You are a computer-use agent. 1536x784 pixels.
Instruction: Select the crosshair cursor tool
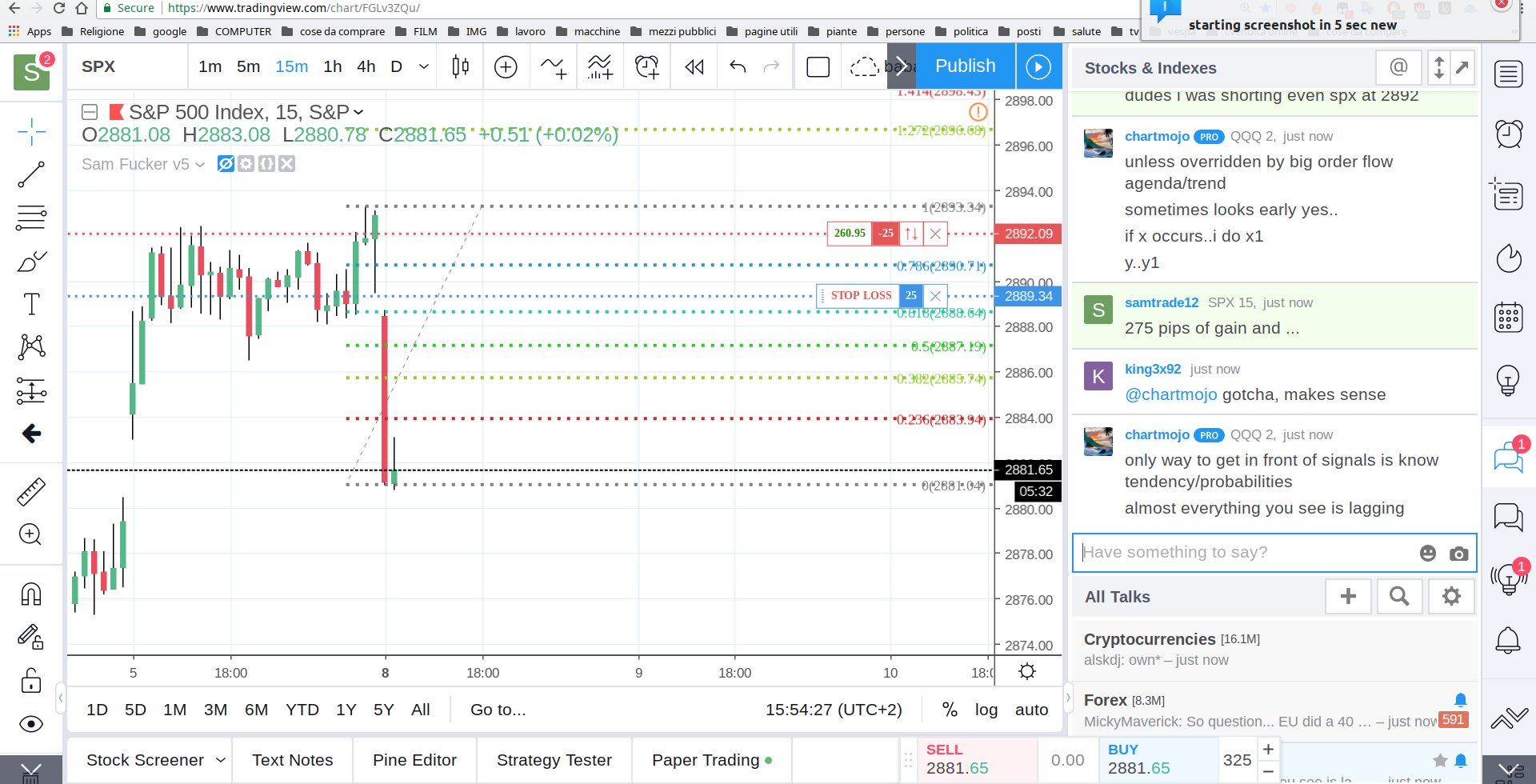click(31, 131)
